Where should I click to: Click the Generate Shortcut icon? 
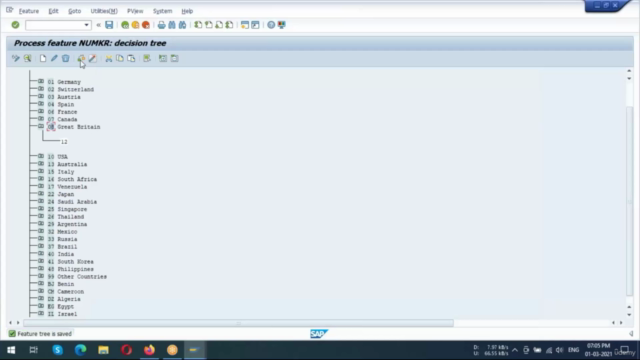[x=255, y=25]
